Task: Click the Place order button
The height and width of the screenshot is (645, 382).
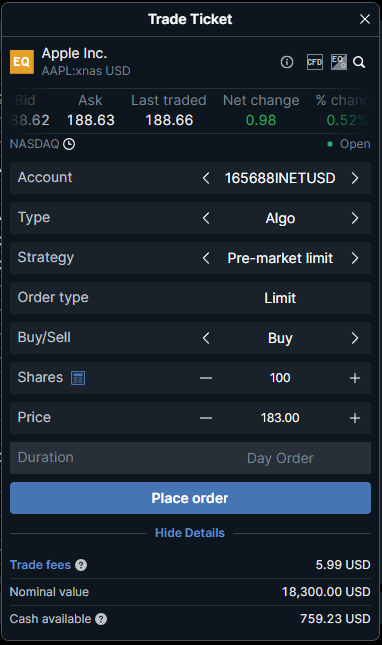Action: pos(190,498)
